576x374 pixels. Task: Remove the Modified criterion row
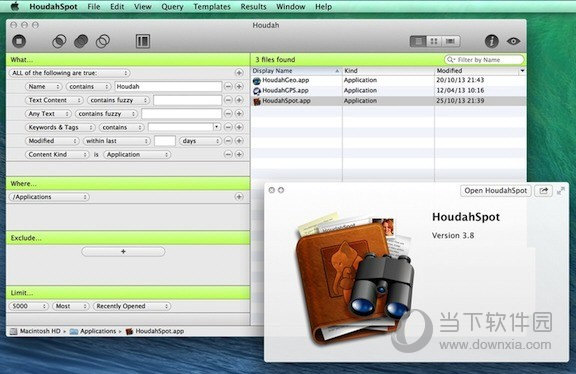228,141
